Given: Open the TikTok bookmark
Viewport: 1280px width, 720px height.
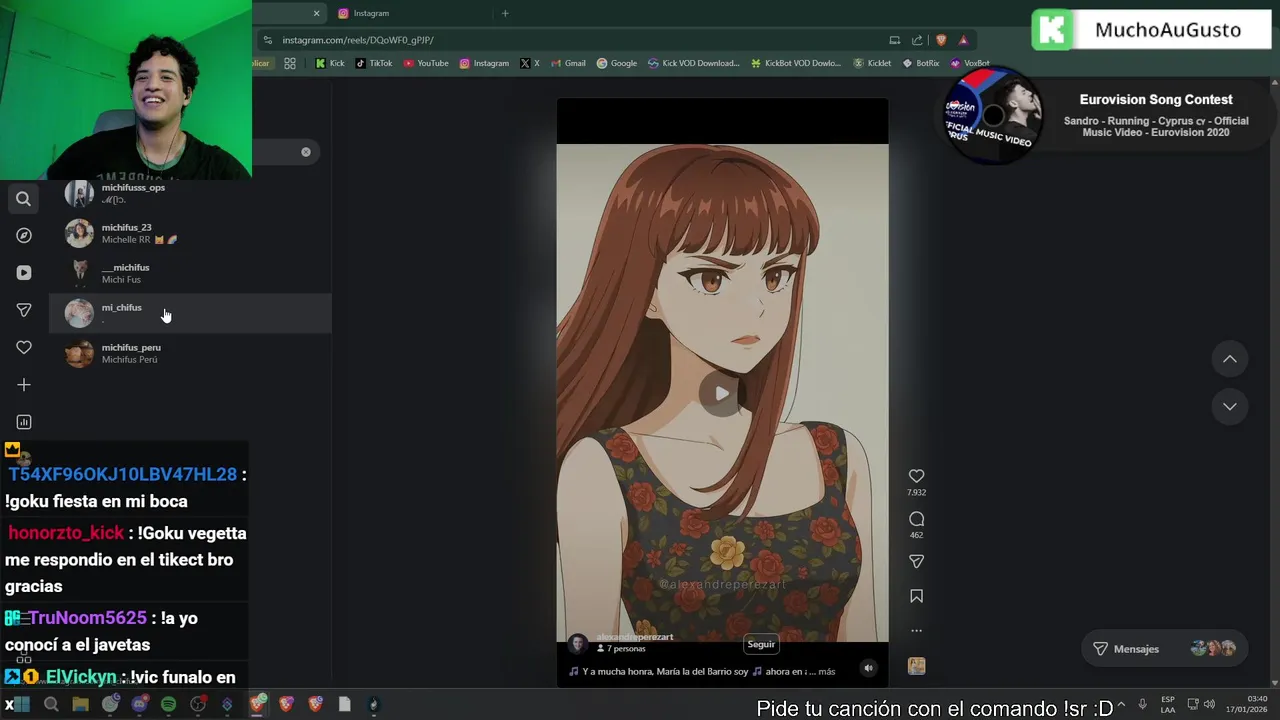Looking at the screenshot, I should point(374,63).
